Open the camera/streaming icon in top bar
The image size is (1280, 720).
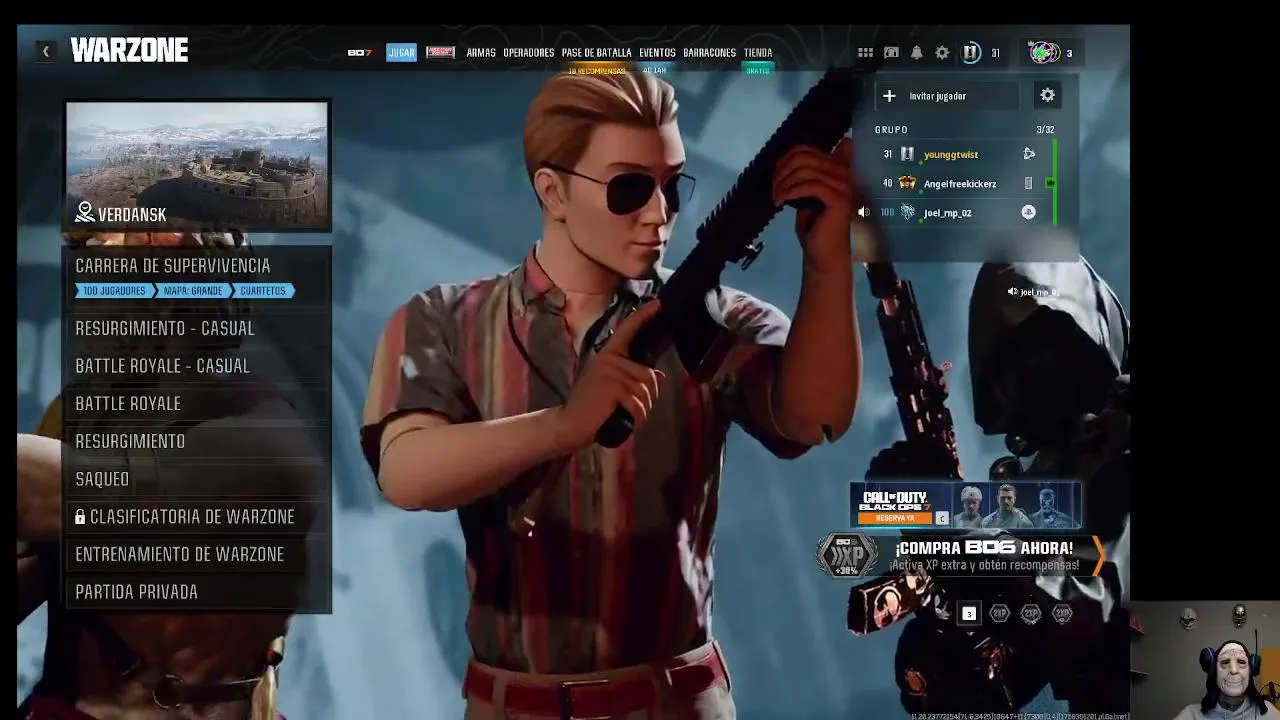pos(891,53)
